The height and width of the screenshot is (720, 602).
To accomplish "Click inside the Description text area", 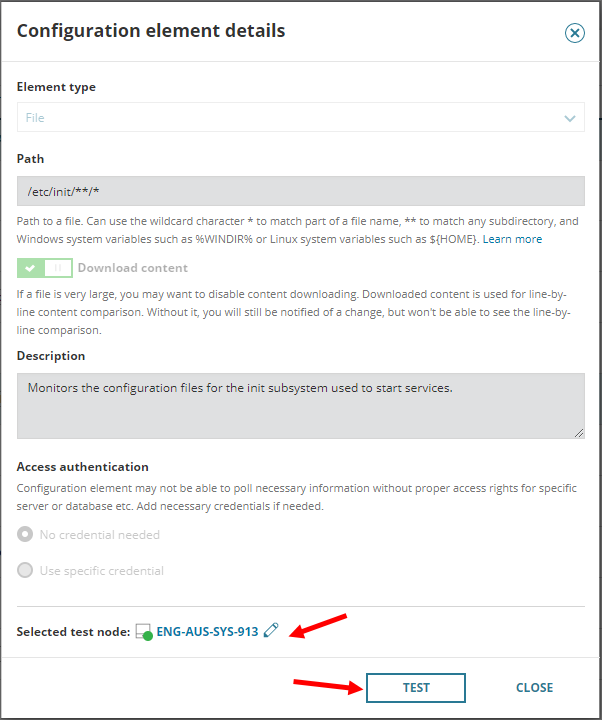I will pos(300,405).
